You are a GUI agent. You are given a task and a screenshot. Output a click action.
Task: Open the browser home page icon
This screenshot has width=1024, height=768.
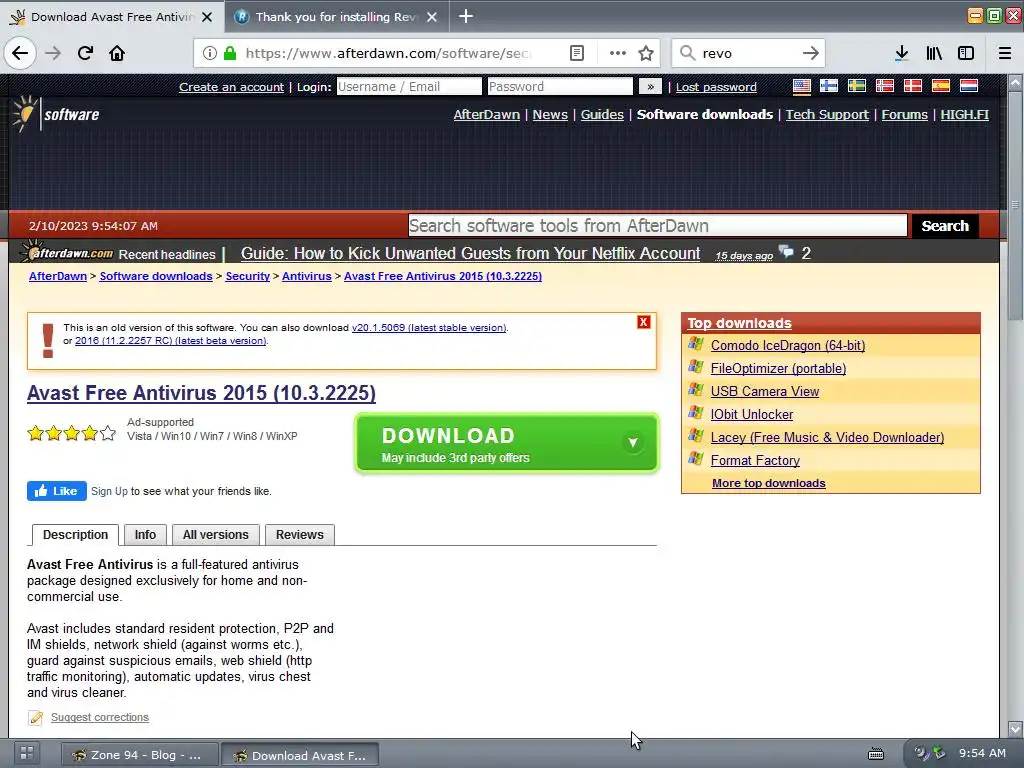pyautogui.click(x=117, y=53)
